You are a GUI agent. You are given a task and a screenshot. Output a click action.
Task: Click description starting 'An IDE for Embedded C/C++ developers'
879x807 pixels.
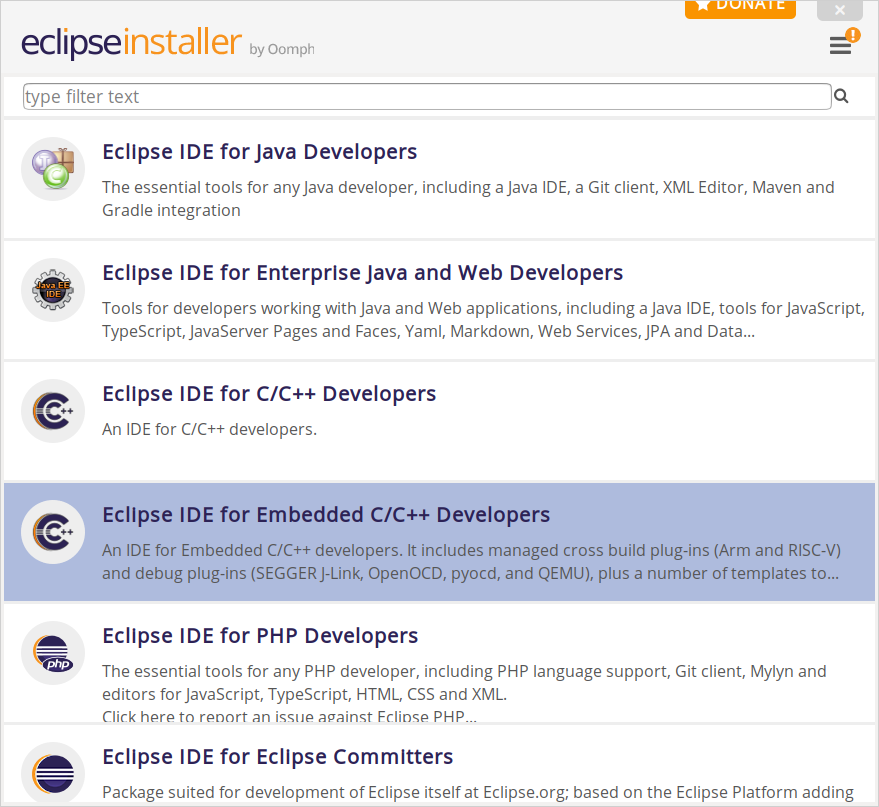[471, 562]
